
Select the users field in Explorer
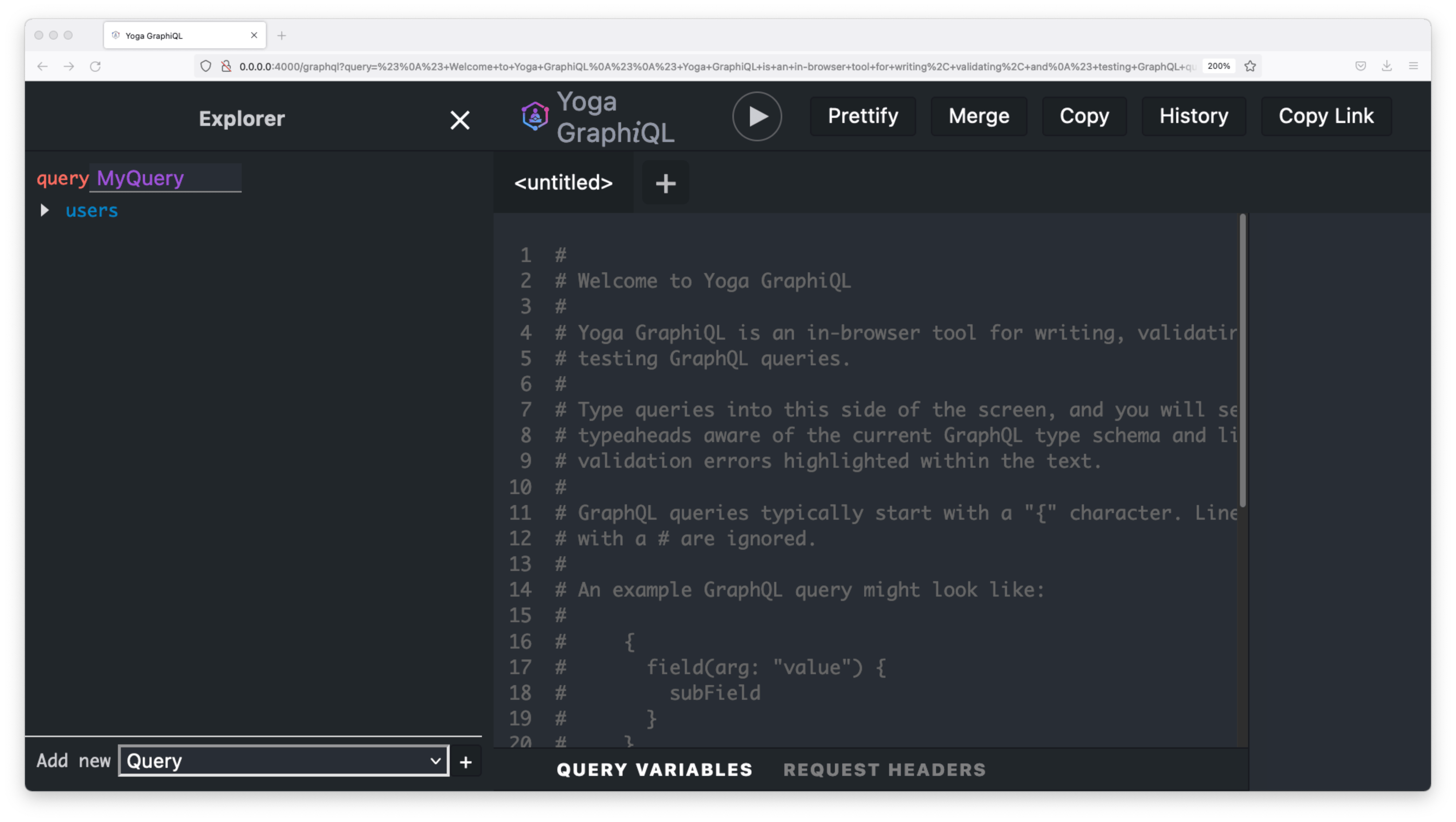tap(92, 210)
